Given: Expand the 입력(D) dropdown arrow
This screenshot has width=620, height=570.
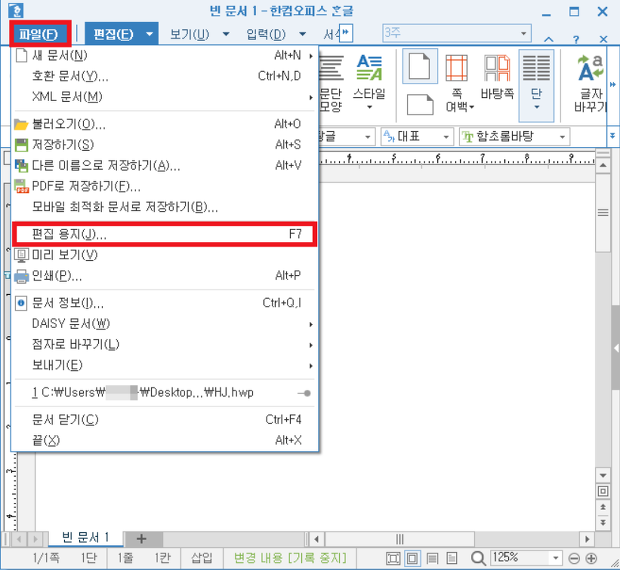Looking at the screenshot, I should (x=302, y=34).
